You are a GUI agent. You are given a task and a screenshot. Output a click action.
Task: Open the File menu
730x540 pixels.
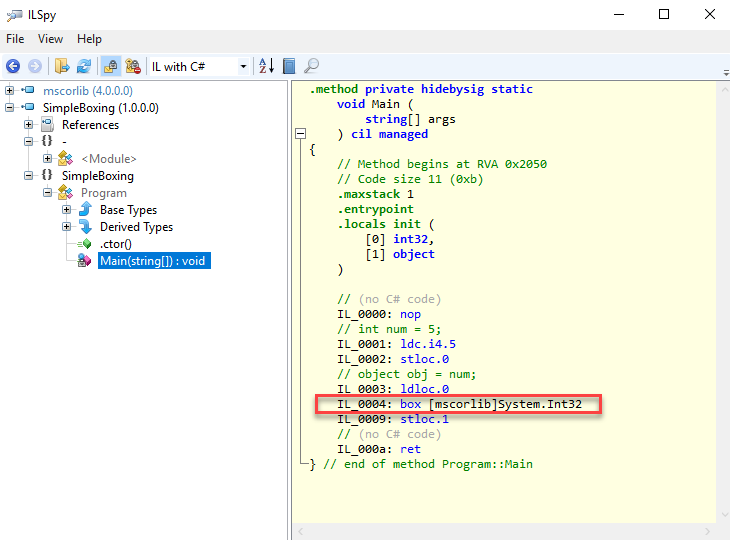[15, 39]
